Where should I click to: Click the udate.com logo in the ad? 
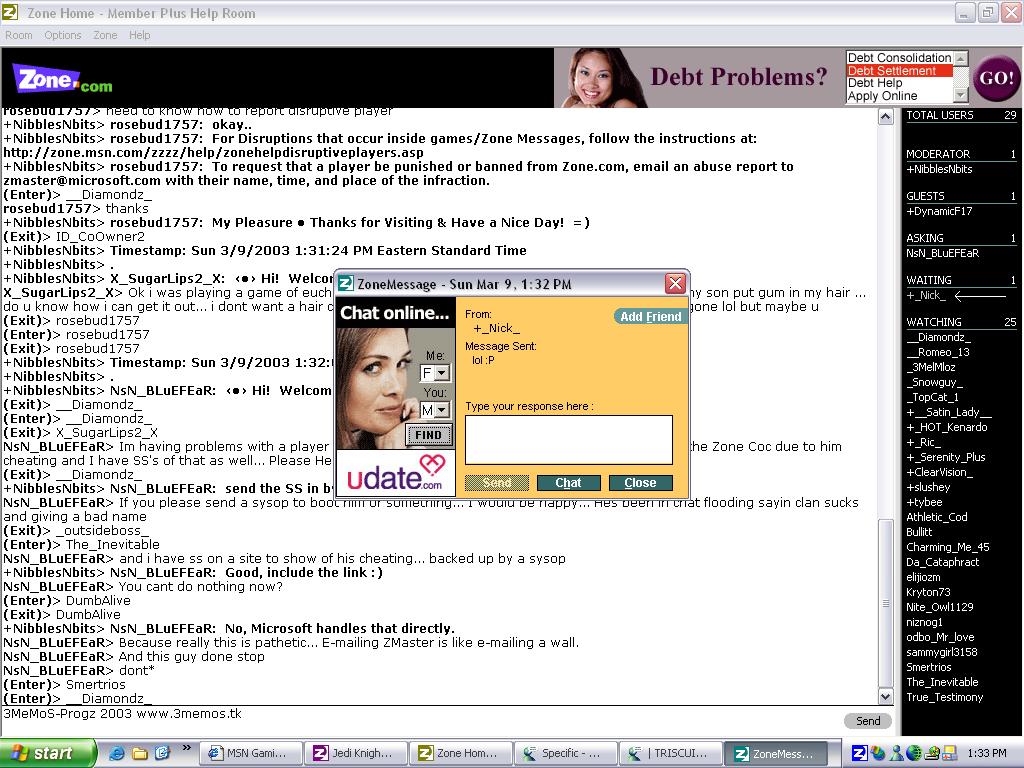pyautogui.click(x=395, y=473)
